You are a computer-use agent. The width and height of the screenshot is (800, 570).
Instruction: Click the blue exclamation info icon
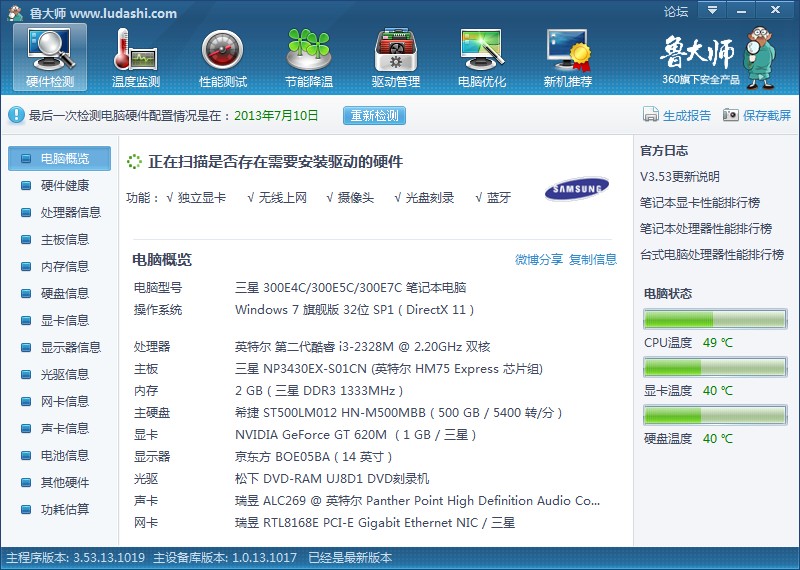point(16,115)
